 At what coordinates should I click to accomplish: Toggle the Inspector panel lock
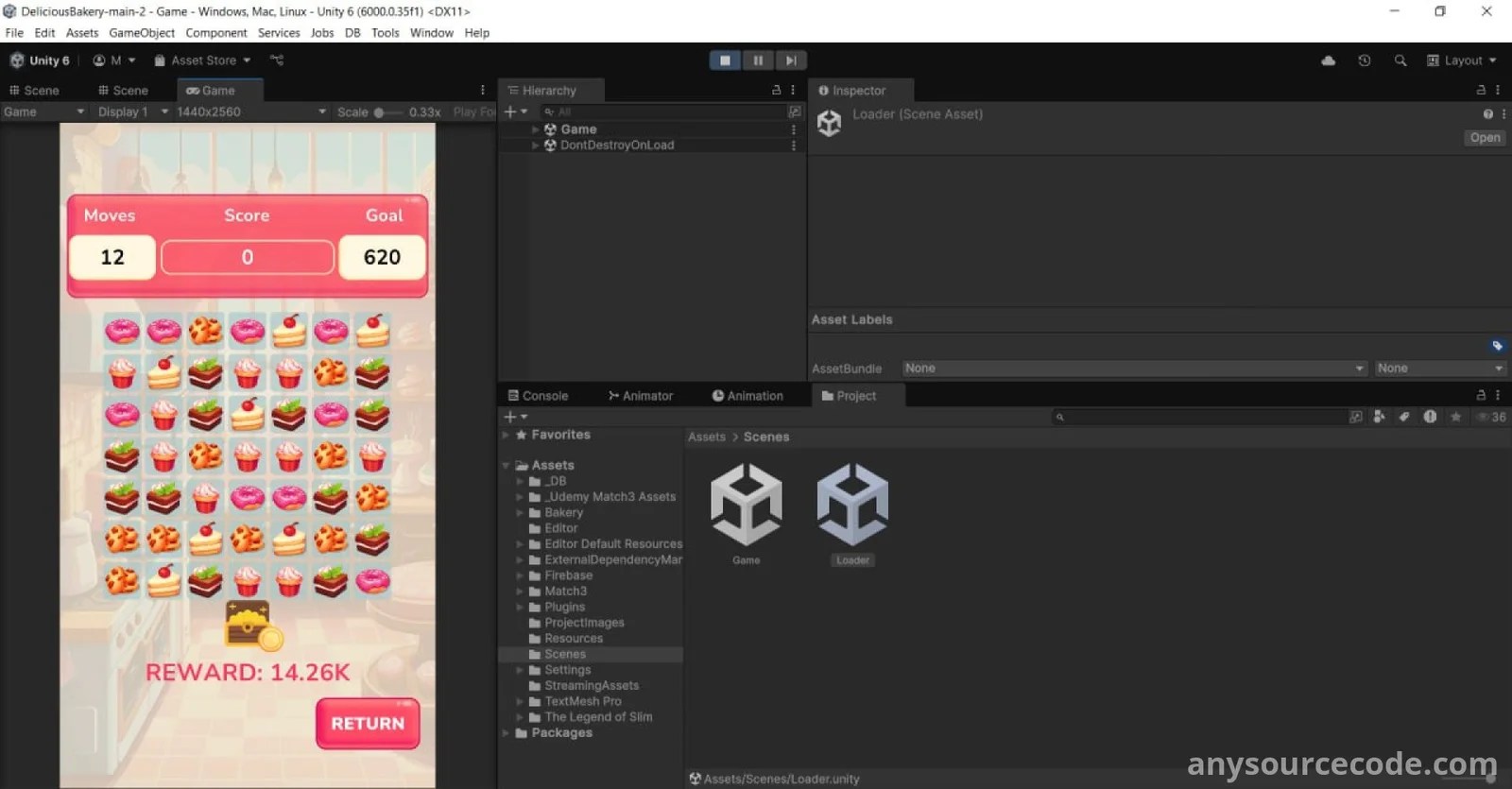coord(1481,91)
